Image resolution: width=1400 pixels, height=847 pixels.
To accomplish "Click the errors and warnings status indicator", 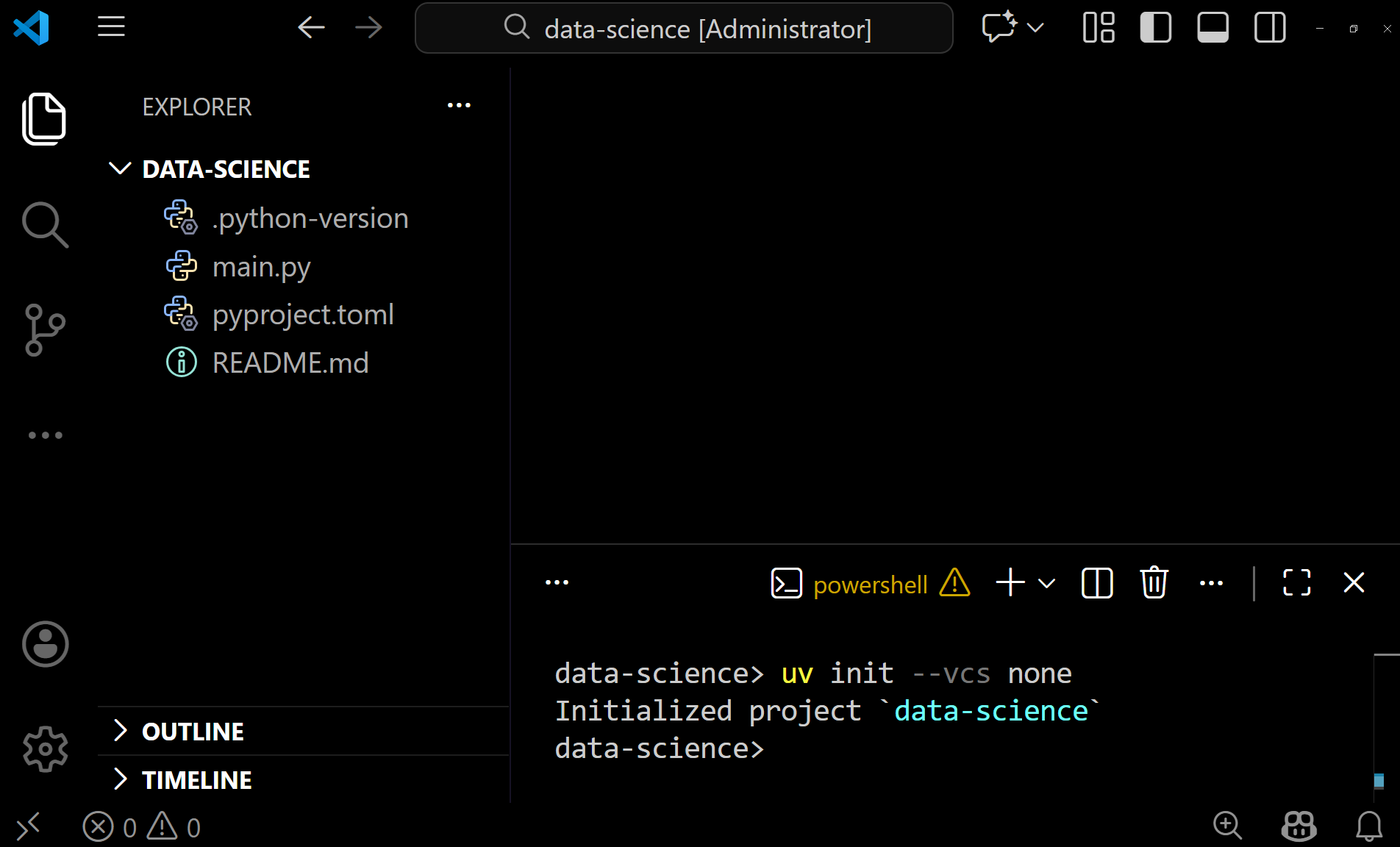I will pos(141,827).
